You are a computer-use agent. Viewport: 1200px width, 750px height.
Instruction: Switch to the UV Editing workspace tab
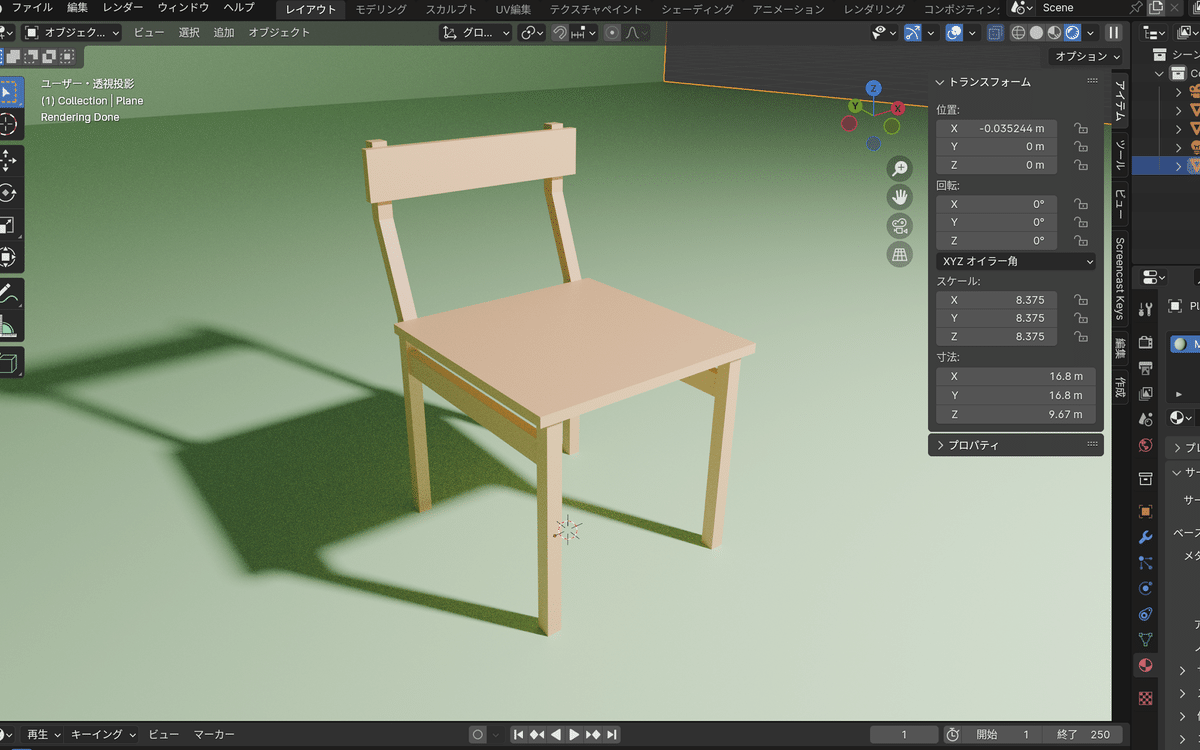pos(513,9)
